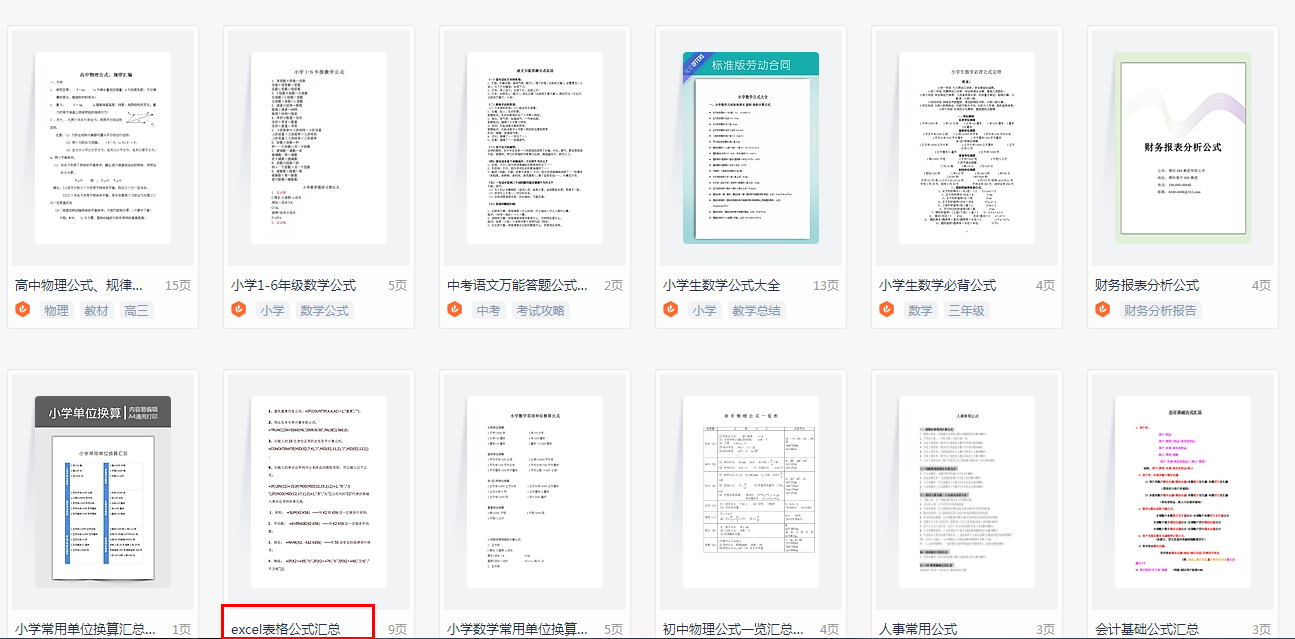This screenshot has height=639, width=1295.
Task: Click the title 小学数学常用单位换算
Action: 518,629
